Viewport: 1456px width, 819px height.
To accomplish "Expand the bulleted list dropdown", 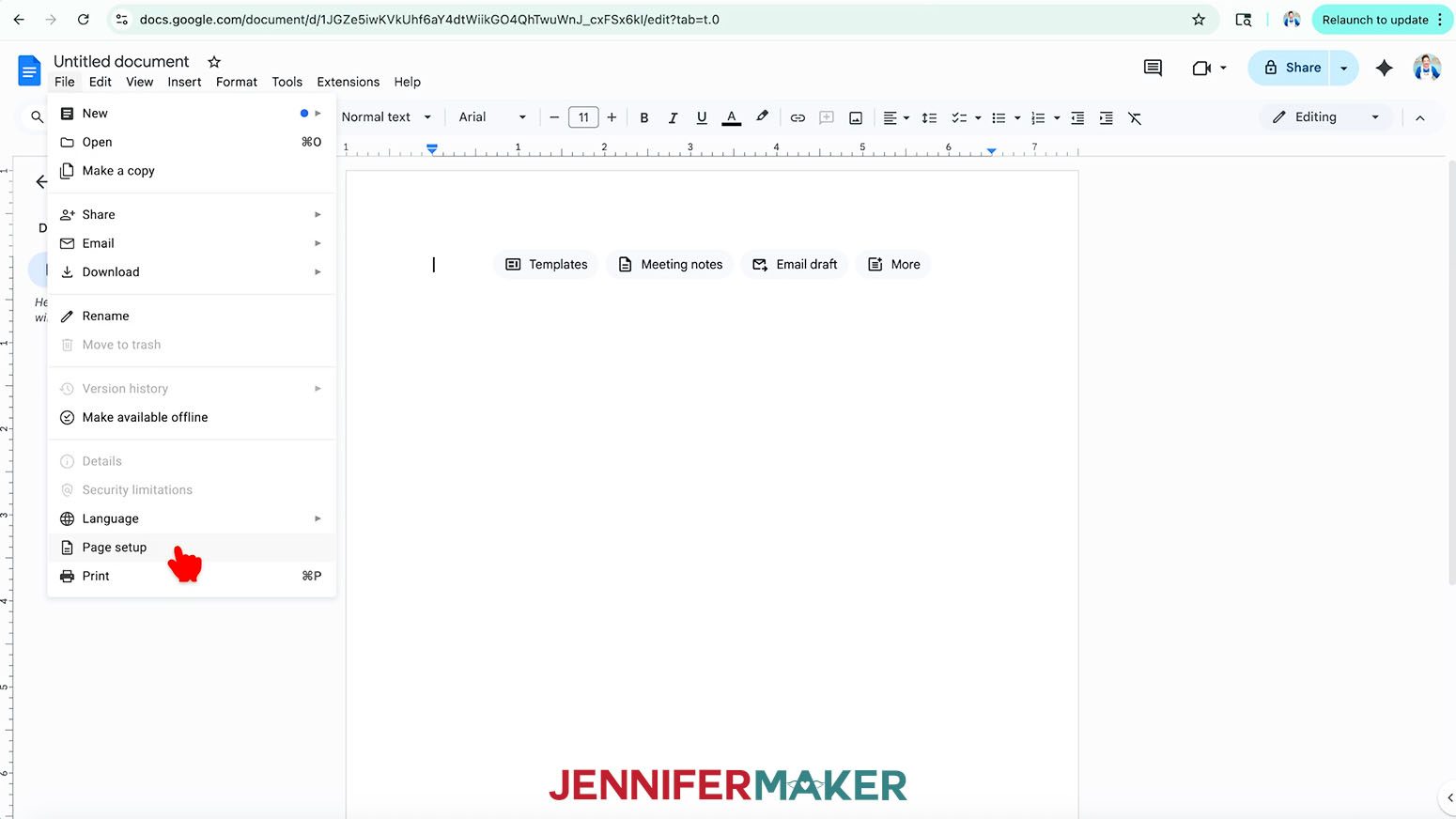I will [1017, 117].
